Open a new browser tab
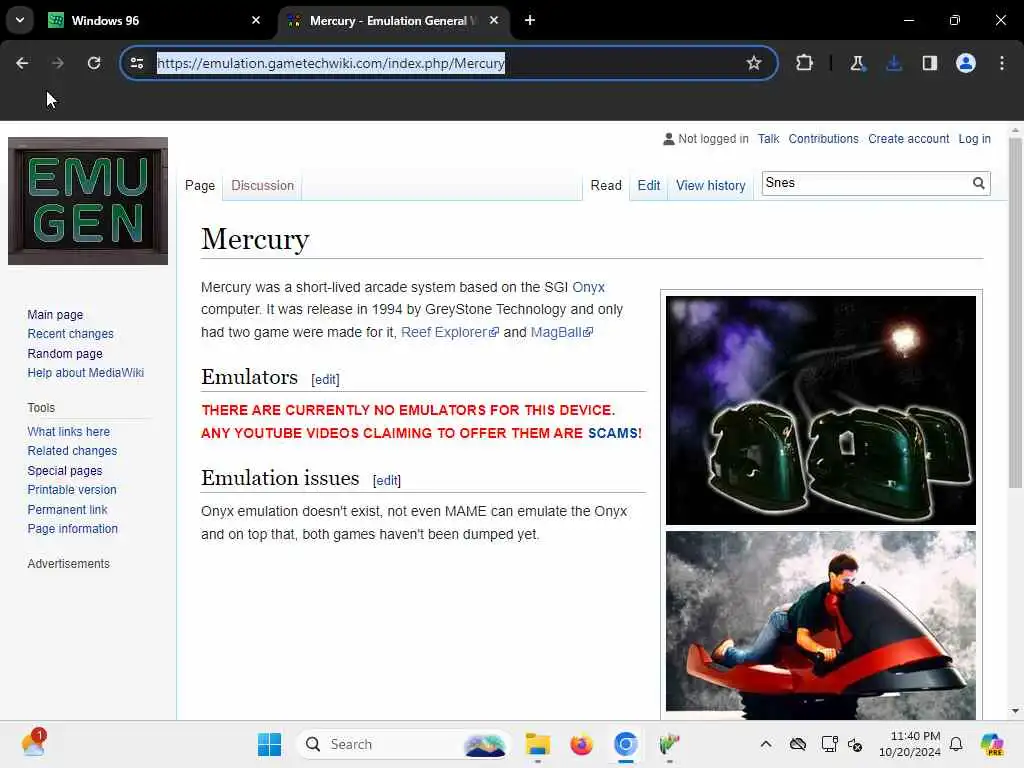Viewport: 1024px width, 768px height. click(530, 20)
